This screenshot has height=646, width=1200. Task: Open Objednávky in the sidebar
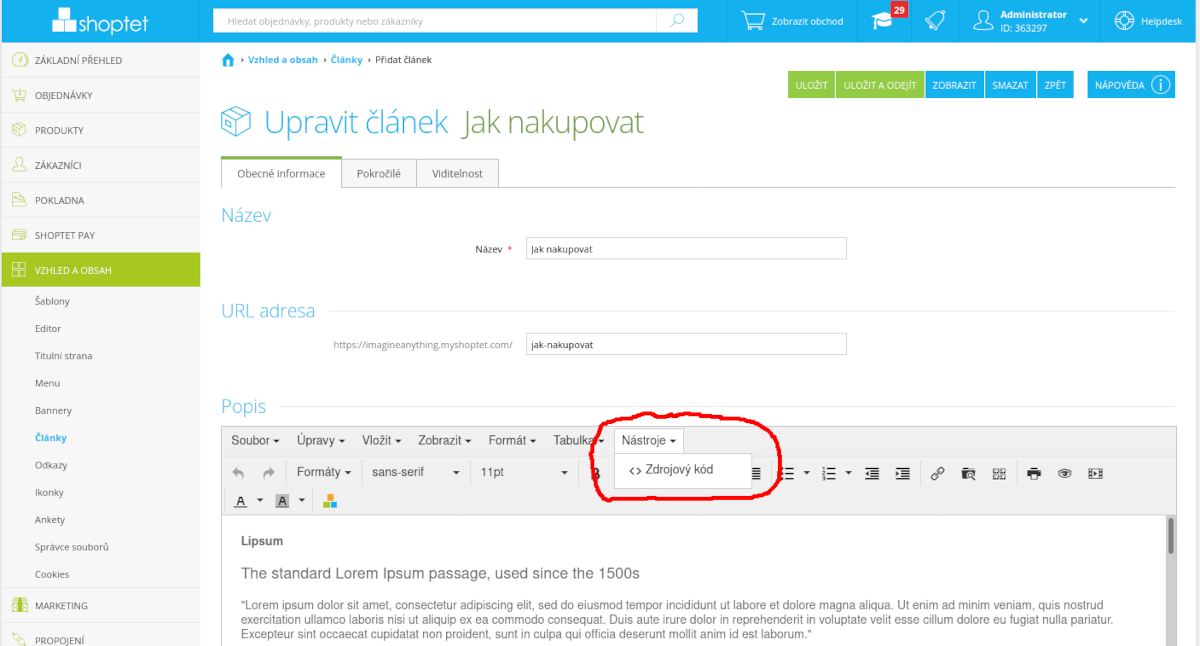tap(100, 95)
